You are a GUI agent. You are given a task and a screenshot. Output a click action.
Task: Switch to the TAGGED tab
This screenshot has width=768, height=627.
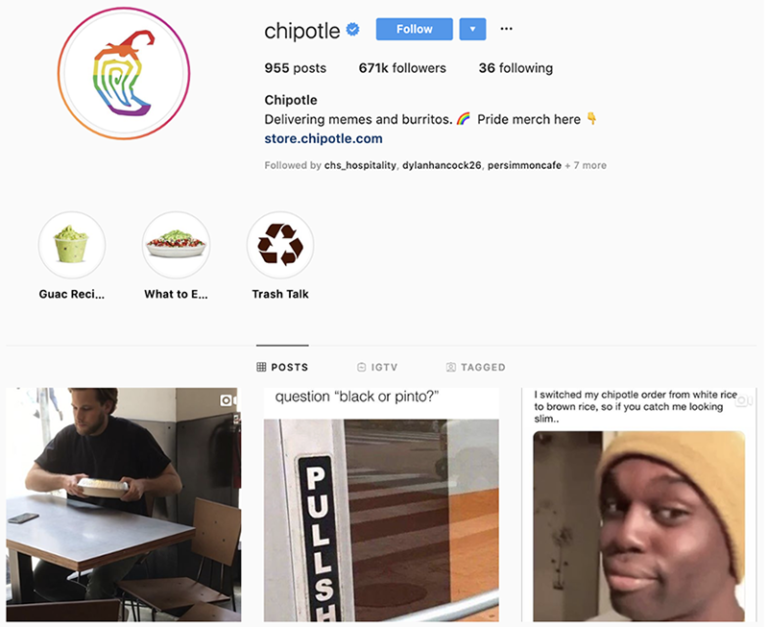pyautogui.click(x=476, y=367)
